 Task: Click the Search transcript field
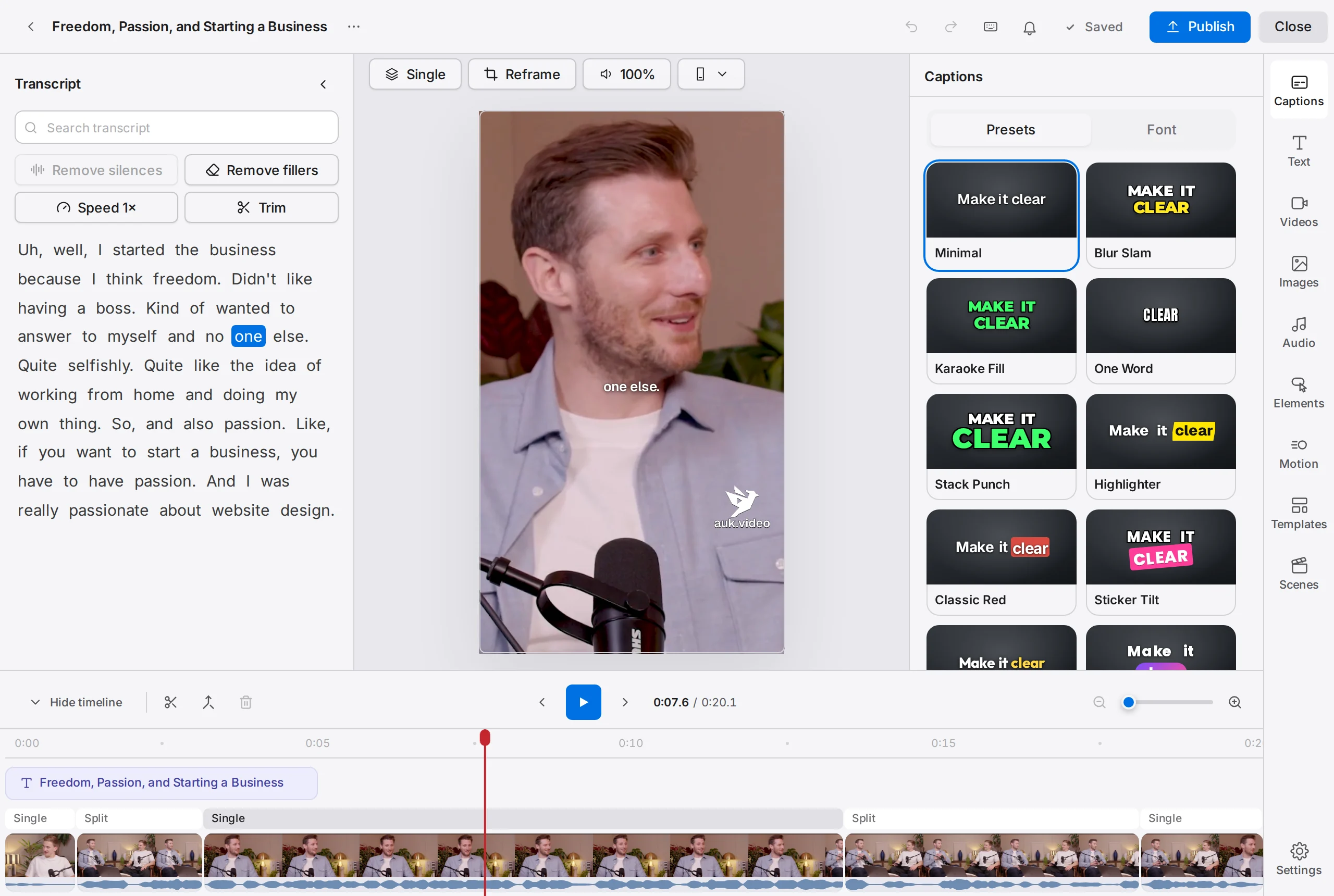coord(176,128)
